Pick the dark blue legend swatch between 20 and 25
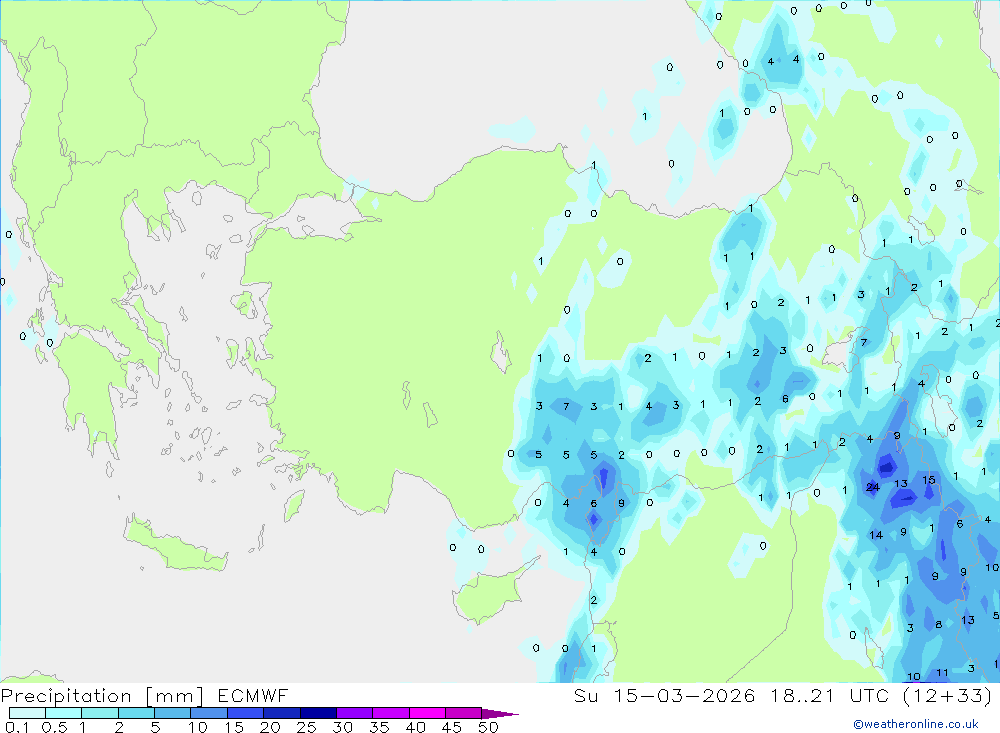 tap(282, 713)
